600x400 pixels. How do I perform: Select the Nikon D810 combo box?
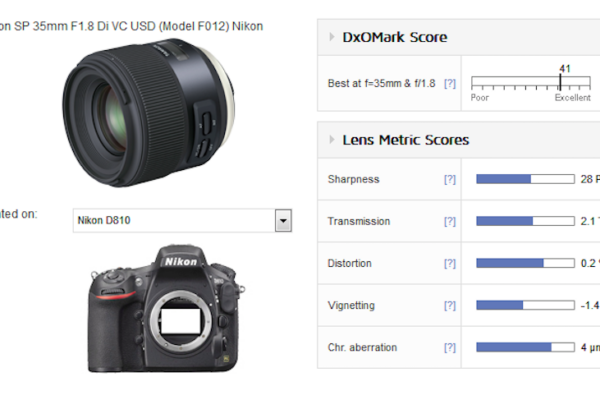(182, 220)
